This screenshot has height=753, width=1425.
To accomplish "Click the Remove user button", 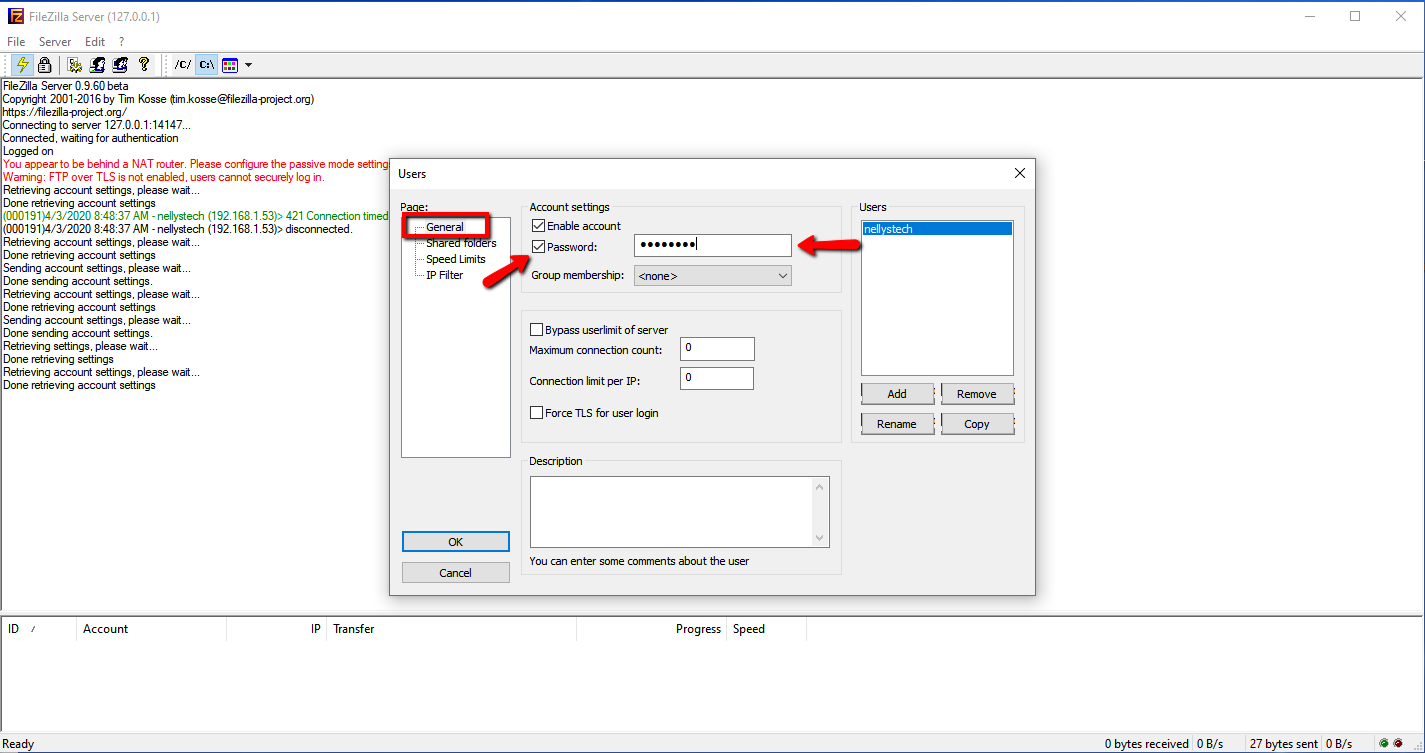I will pos(977,394).
